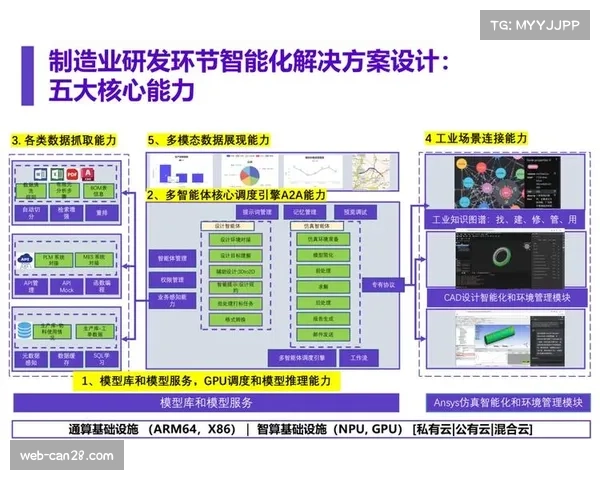600x480 pixels.
Task: Click the 函数编程 block
Action: point(102,287)
